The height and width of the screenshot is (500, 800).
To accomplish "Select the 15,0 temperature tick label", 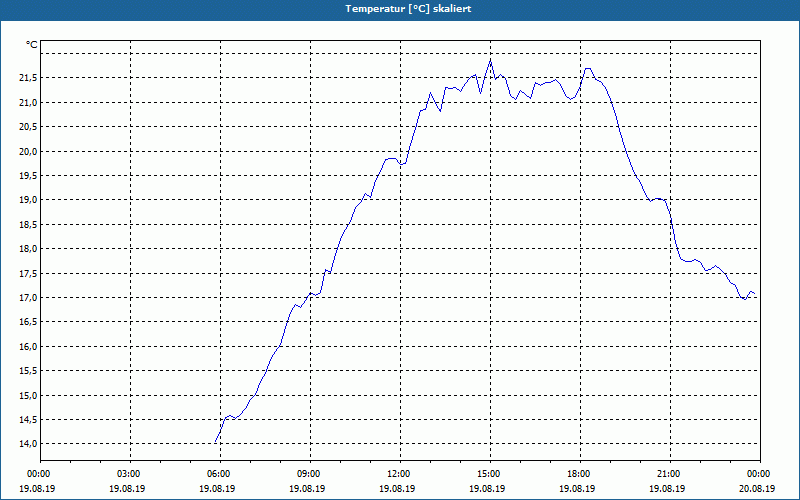I will click(28, 395).
